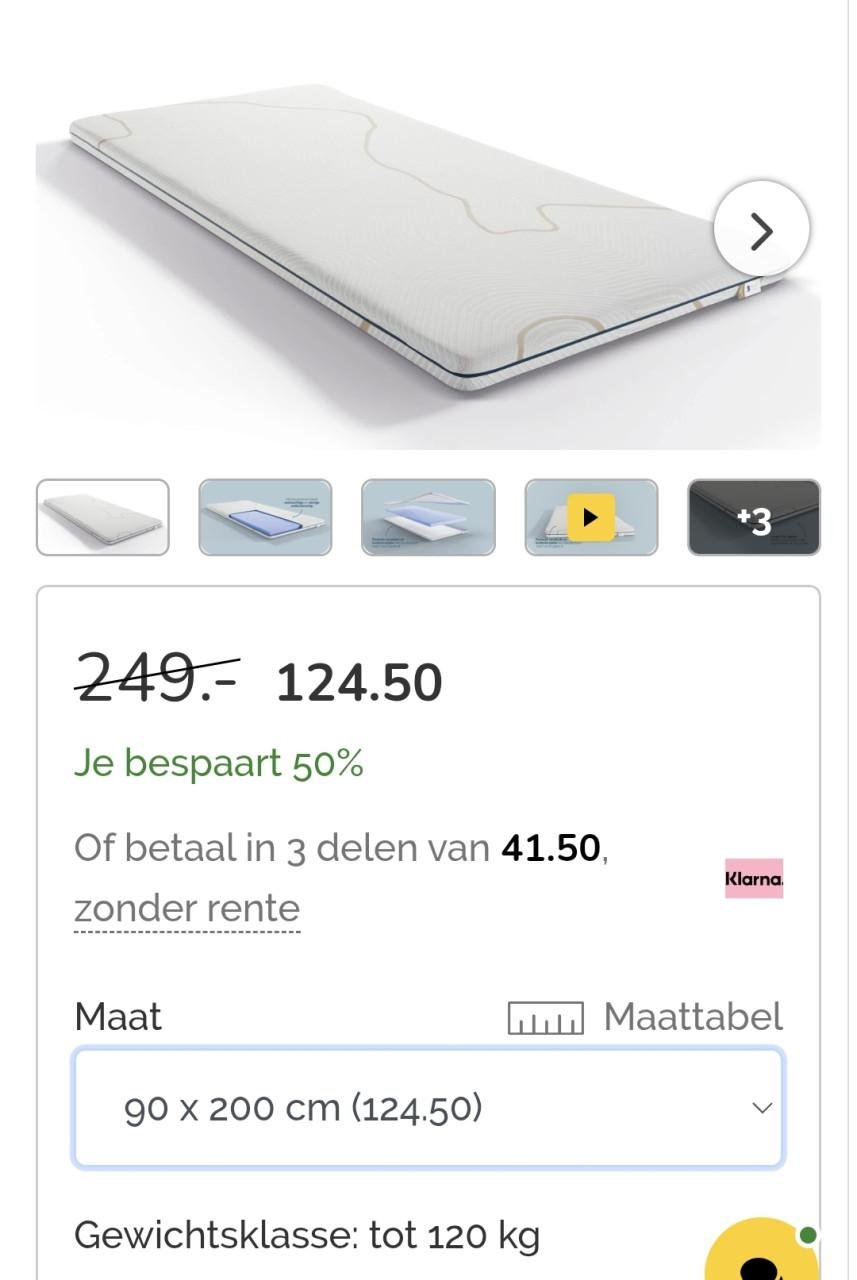Viewport: 857px width, 1280px height.
Task: Click the discounted price 124.50
Action: pos(359,683)
